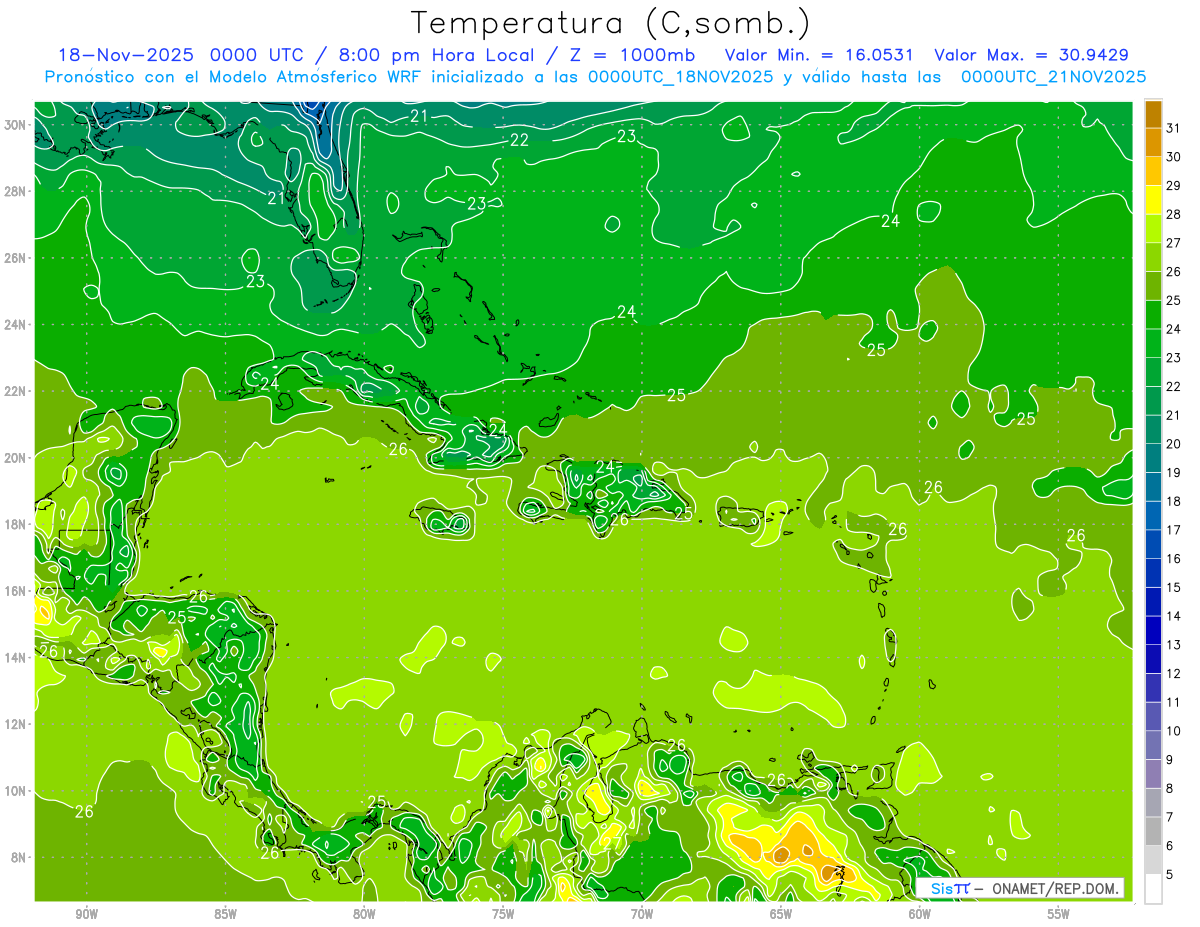The image size is (1200, 927).
Task: Click the colorbar scale label 8
Action: tap(1170, 789)
